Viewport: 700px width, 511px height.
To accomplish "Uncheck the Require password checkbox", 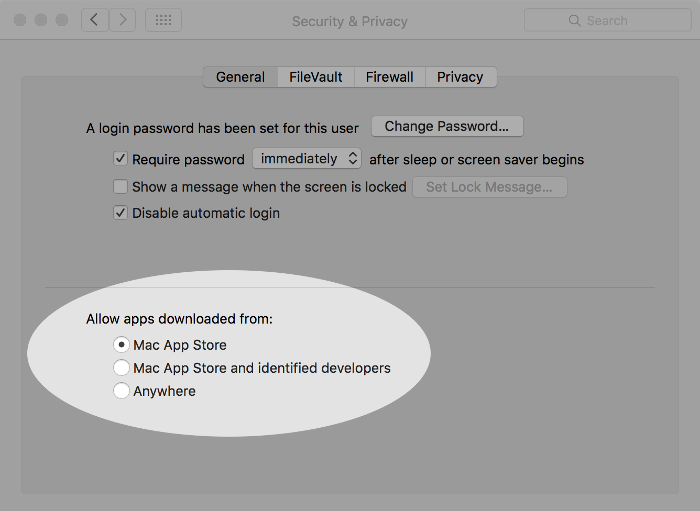I will tap(120, 158).
